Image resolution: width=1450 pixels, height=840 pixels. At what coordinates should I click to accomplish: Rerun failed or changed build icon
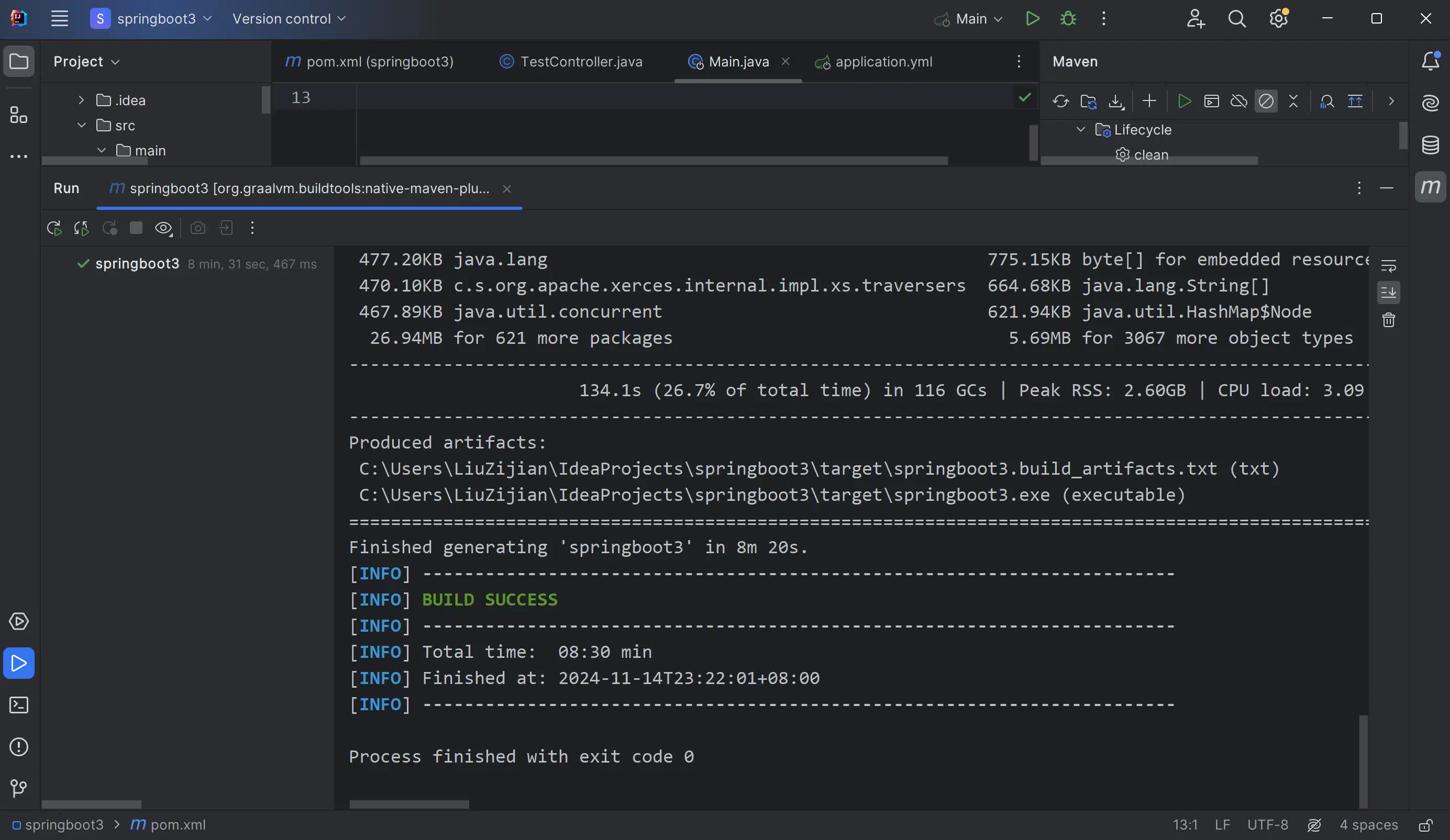81,228
